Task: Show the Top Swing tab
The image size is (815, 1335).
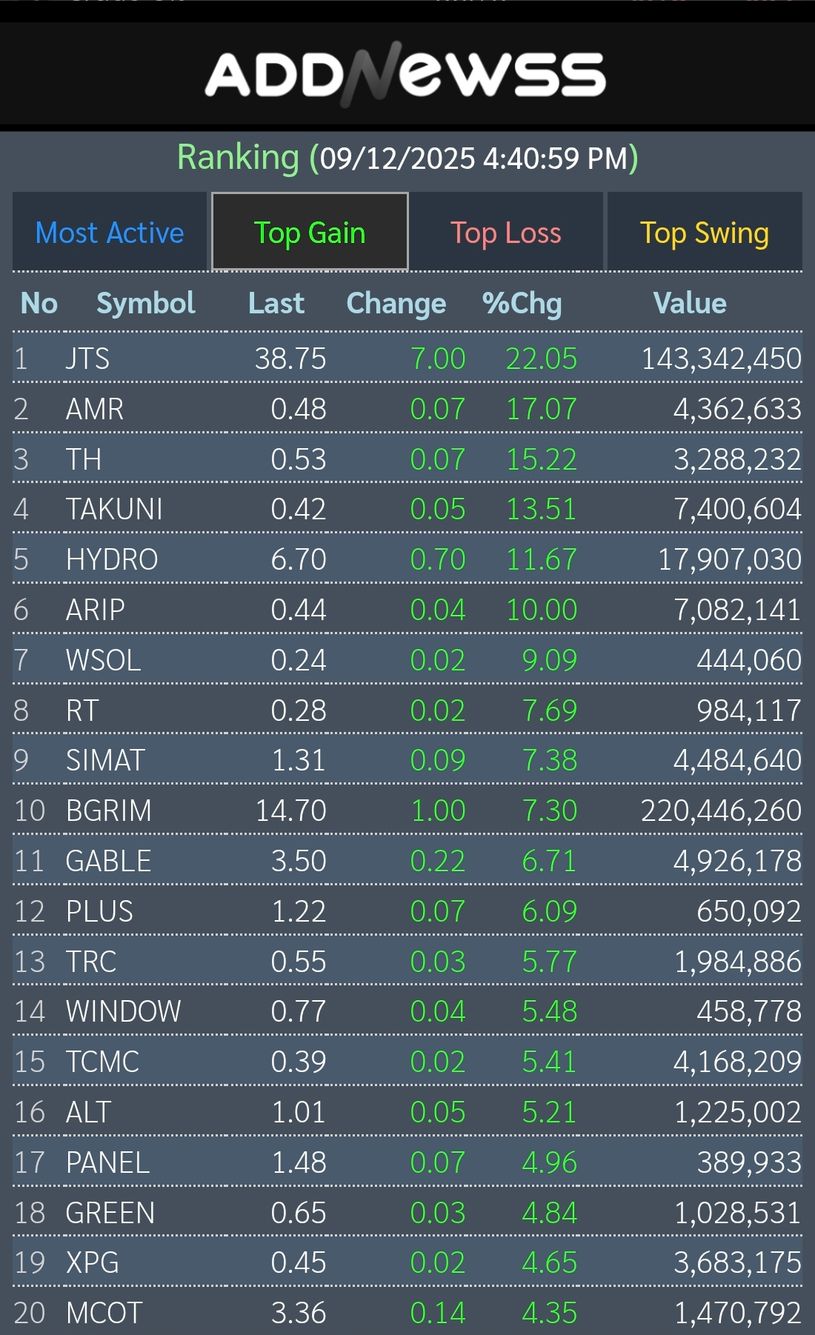Action: point(704,233)
